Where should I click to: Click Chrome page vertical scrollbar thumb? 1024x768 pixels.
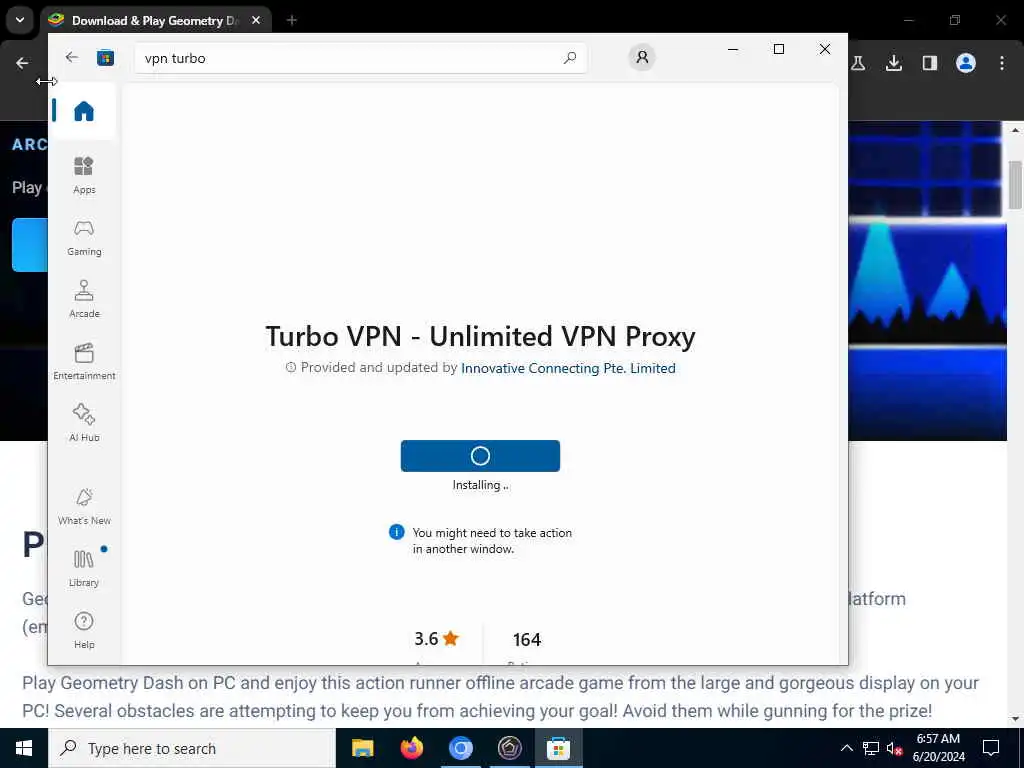click(x=1015, y=185)
